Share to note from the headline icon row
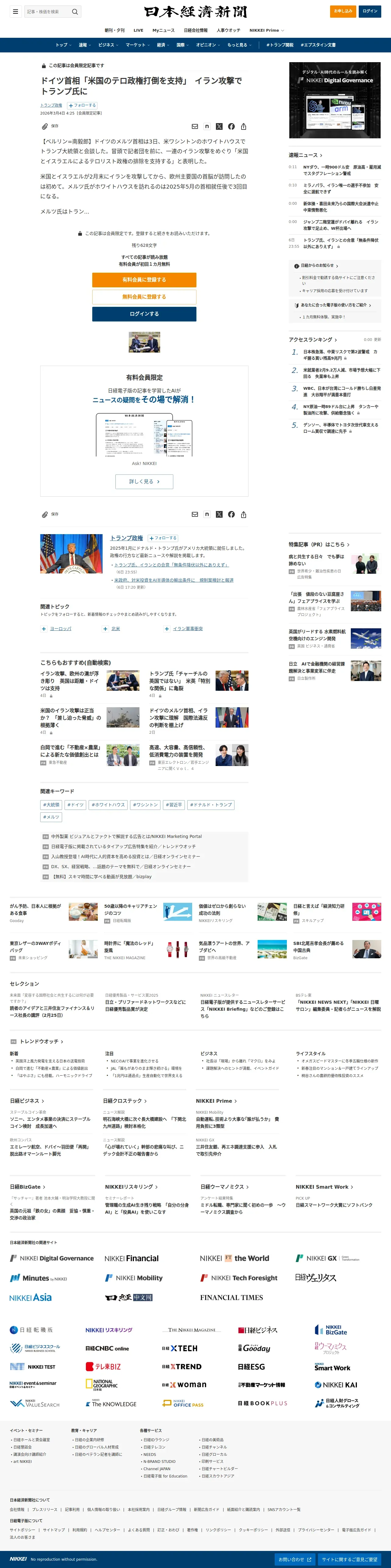This screenshot has width=391, height=1568. tap(207, 127)
